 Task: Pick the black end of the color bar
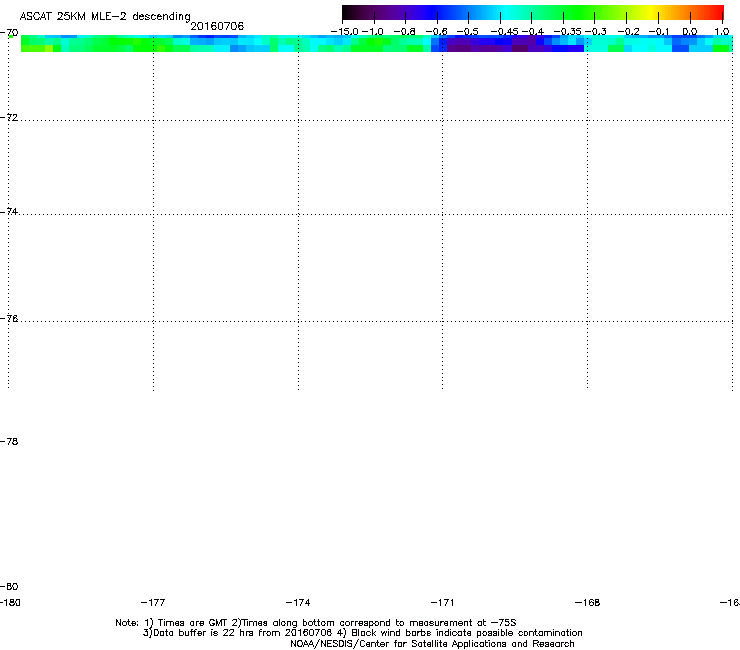tap(346, 12)
